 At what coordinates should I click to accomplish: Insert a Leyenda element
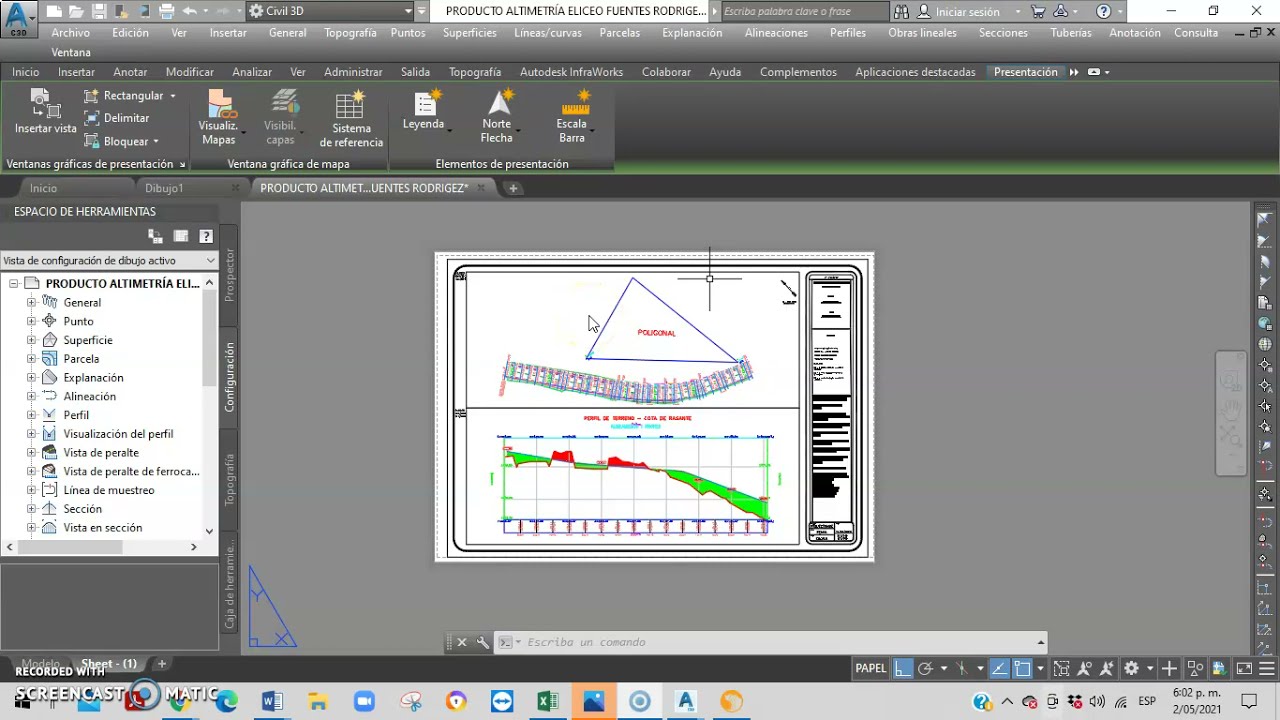424,111
